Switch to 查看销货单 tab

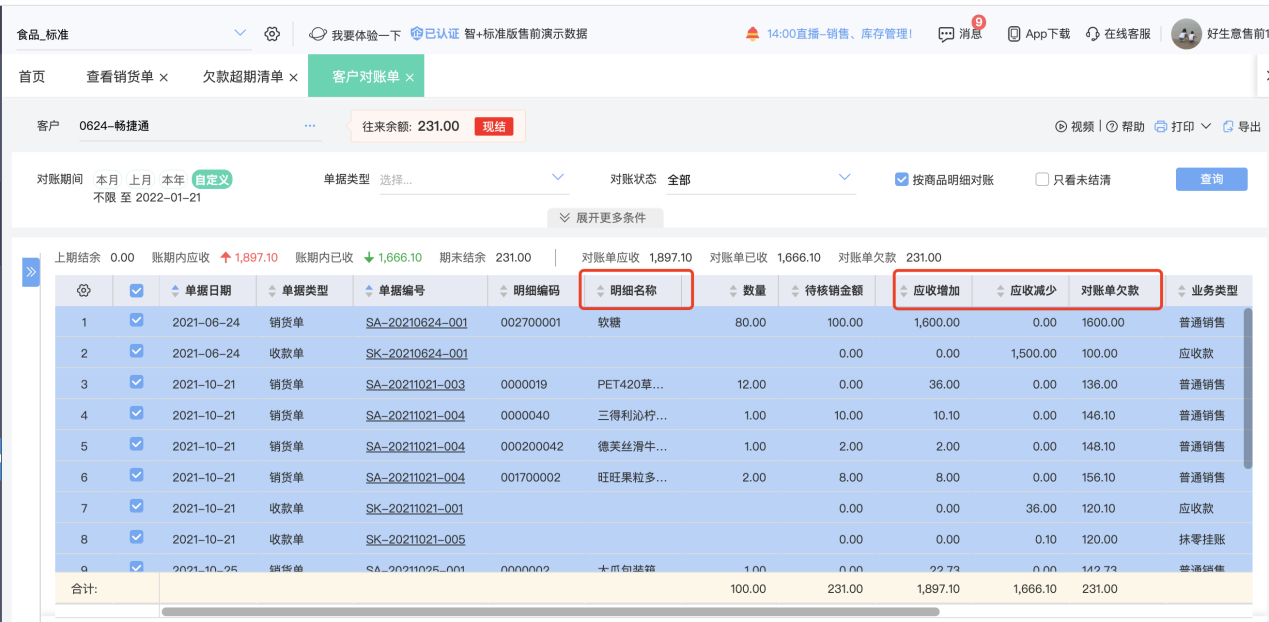(120, 77)
